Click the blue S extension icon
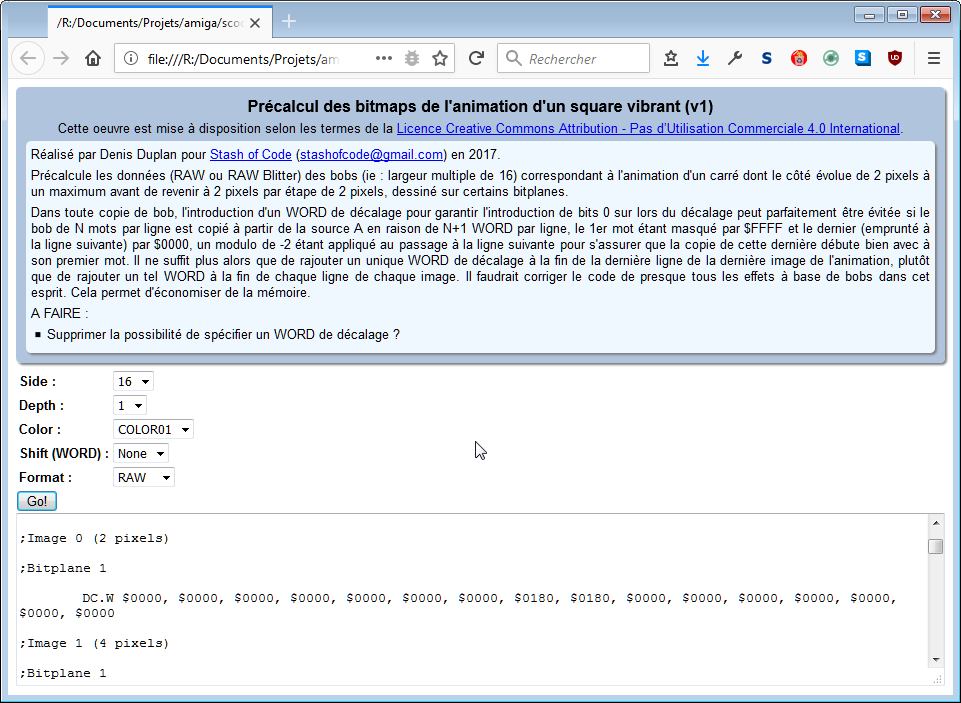This screenshot has width=961, height=703. point(767,58)
